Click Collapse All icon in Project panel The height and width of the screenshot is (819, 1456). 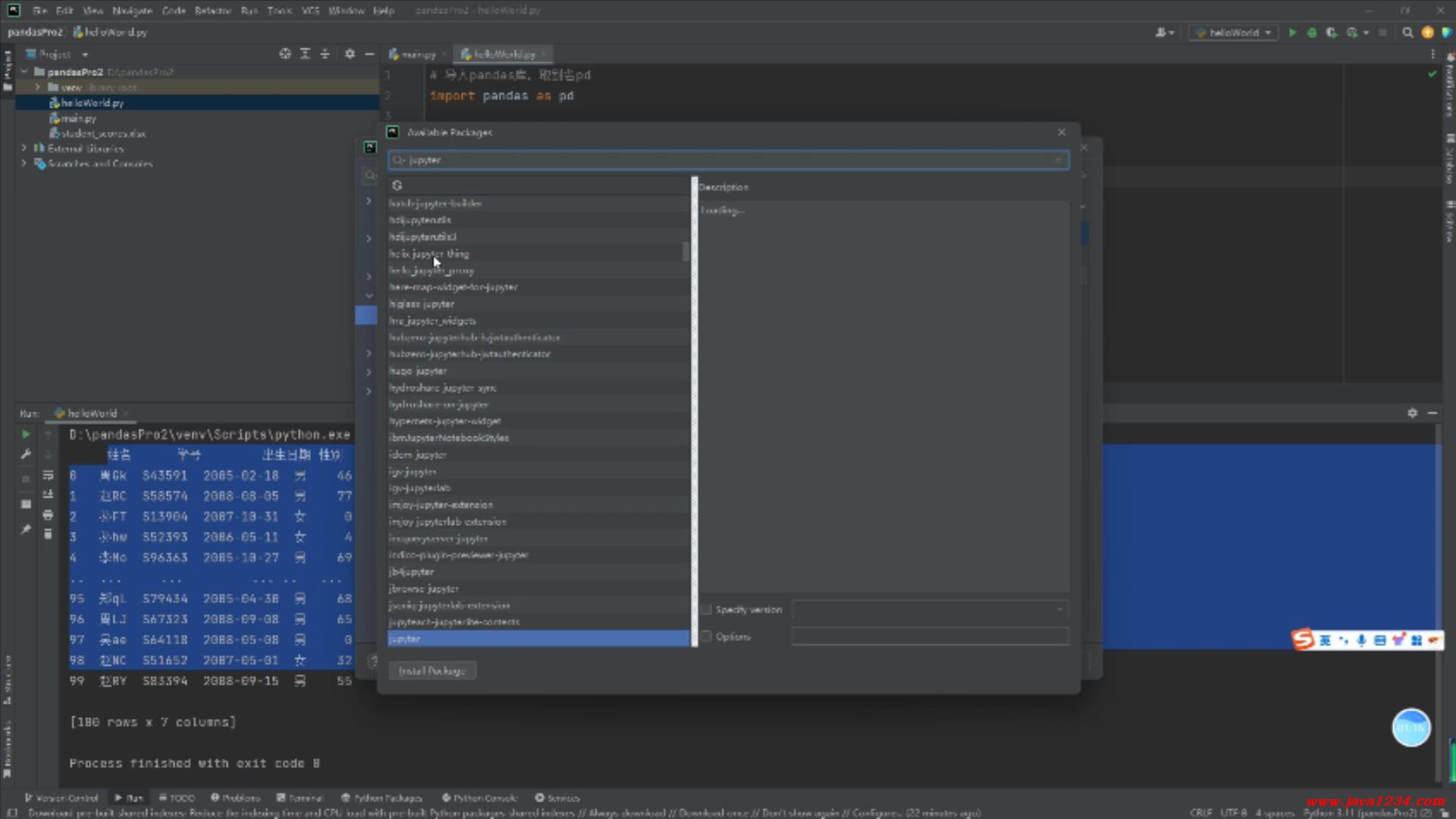[x=325, y=54]
